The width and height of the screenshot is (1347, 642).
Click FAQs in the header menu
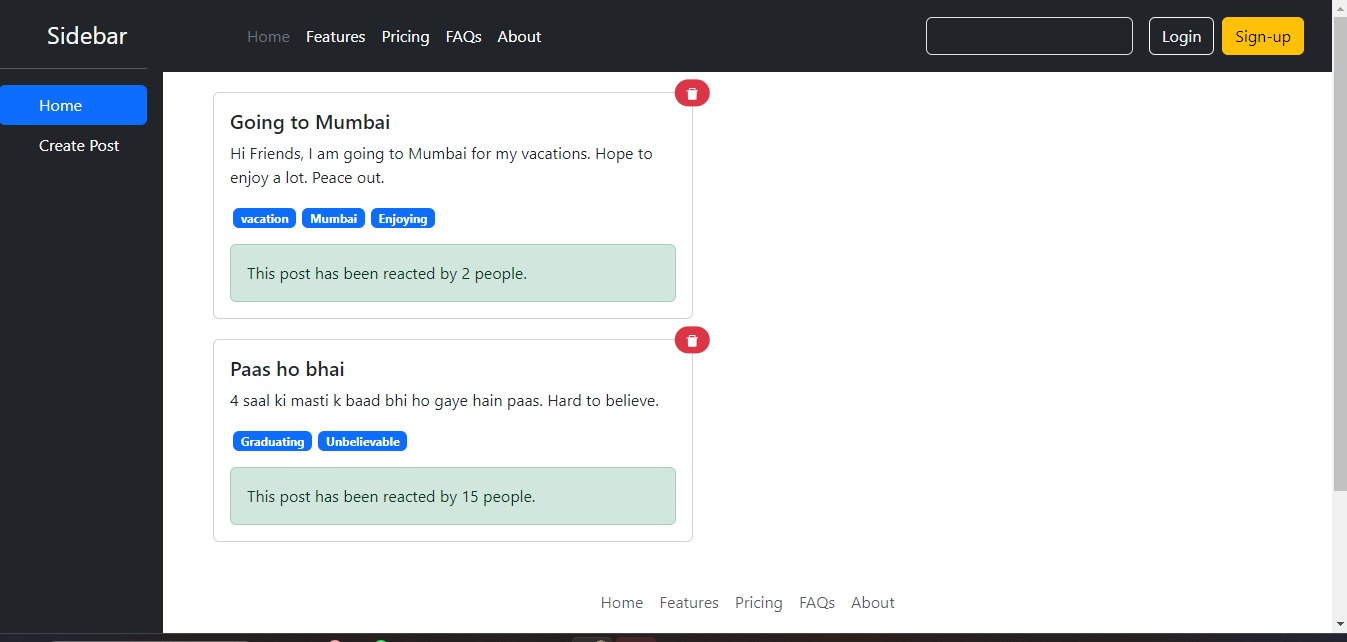(x=463, y=36)
